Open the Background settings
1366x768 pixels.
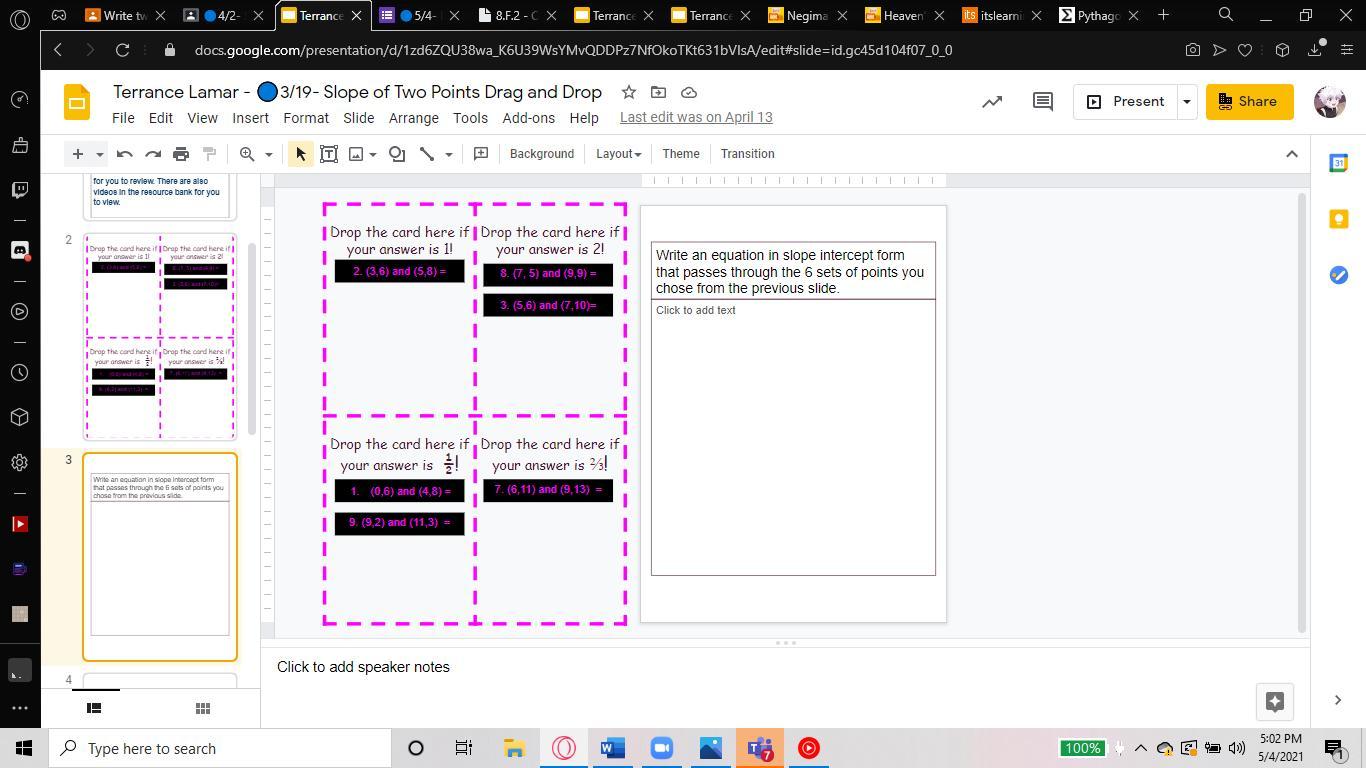tap(542, 154)
